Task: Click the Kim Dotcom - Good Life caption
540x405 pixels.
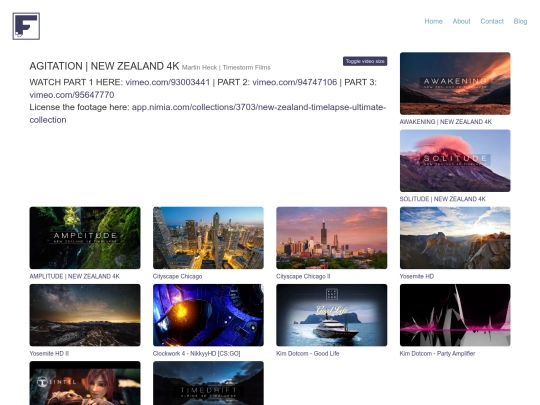Action: pyautogui.click(x=308, y=353)
